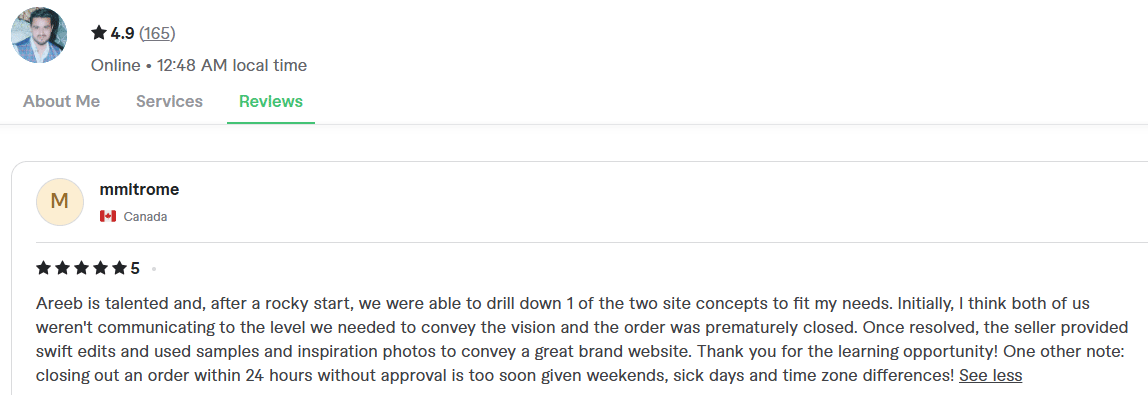
Task: Switch to the Services tab
Action: click(169, 102)
